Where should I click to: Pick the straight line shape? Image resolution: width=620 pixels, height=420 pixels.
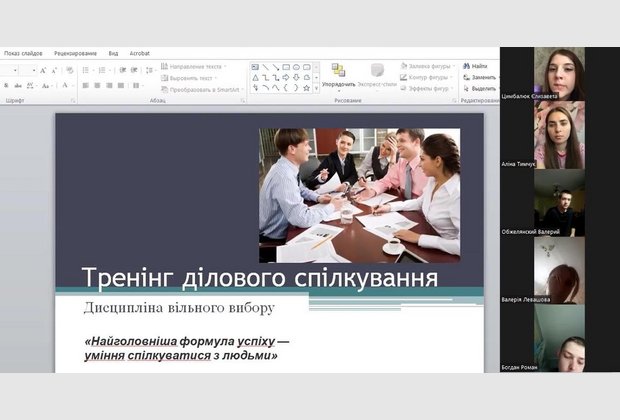tap(265, 67)
